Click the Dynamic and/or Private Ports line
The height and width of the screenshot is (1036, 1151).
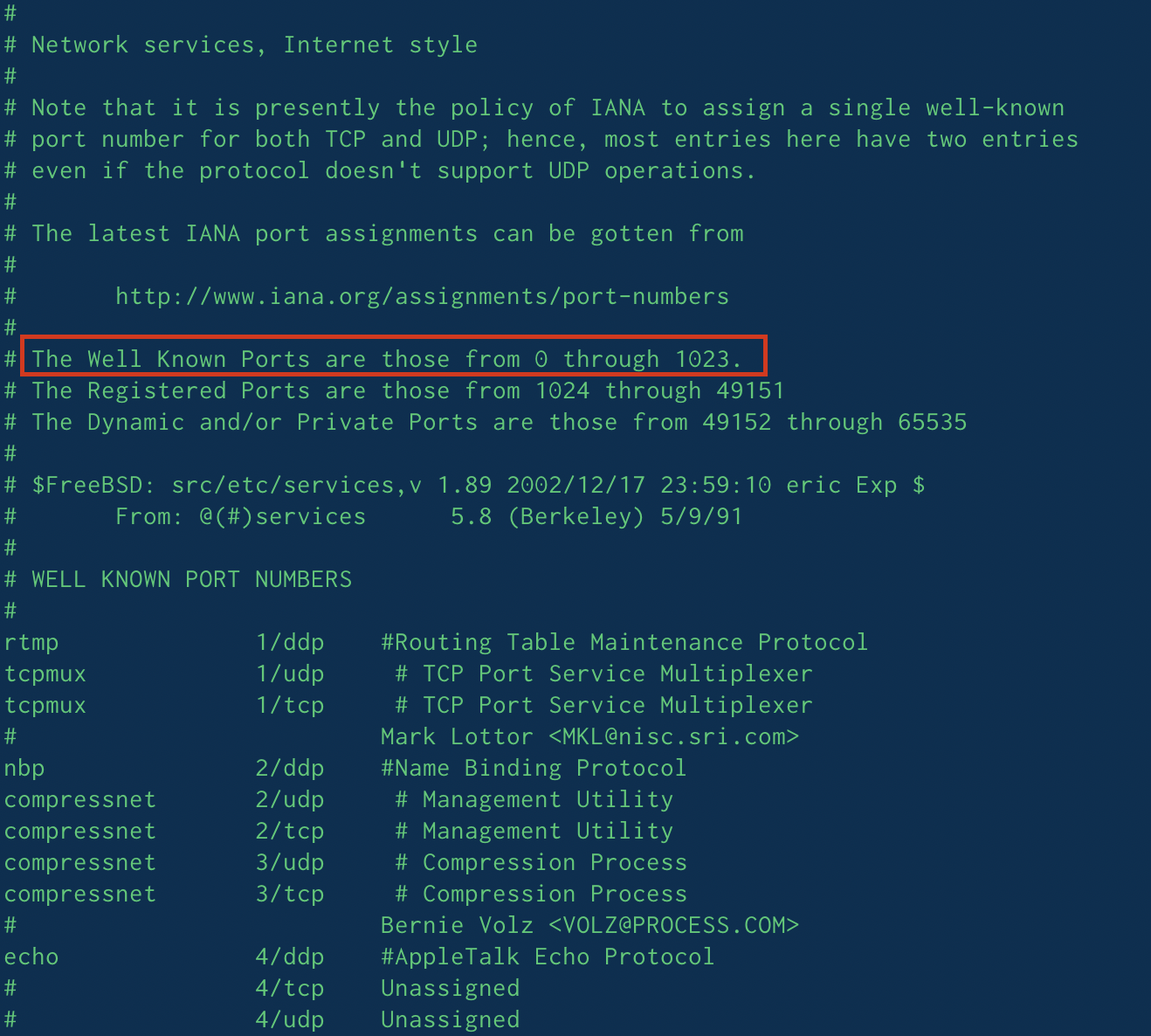499,422
